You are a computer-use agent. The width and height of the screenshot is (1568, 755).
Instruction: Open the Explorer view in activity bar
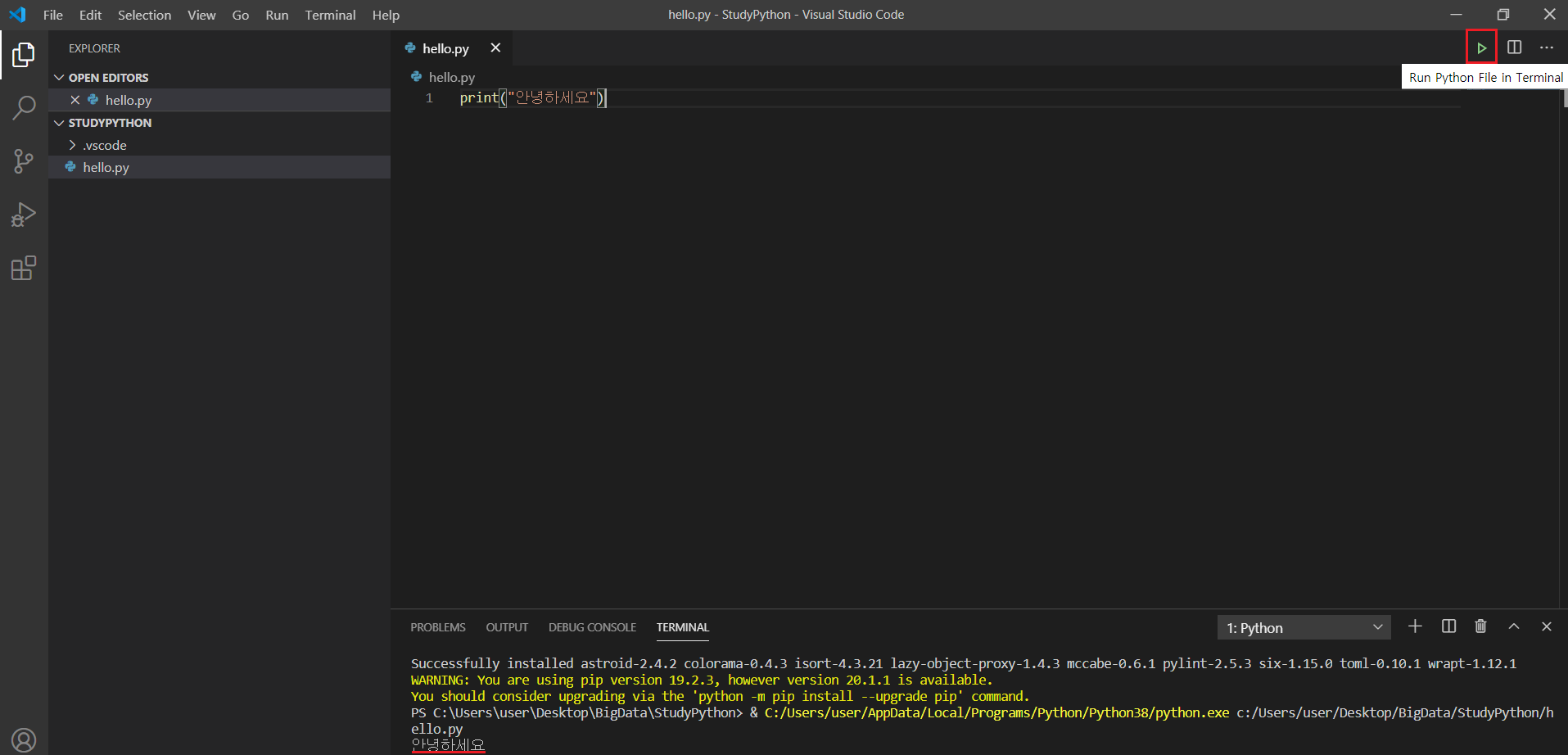pyautogui.click(x=24, y=55)
